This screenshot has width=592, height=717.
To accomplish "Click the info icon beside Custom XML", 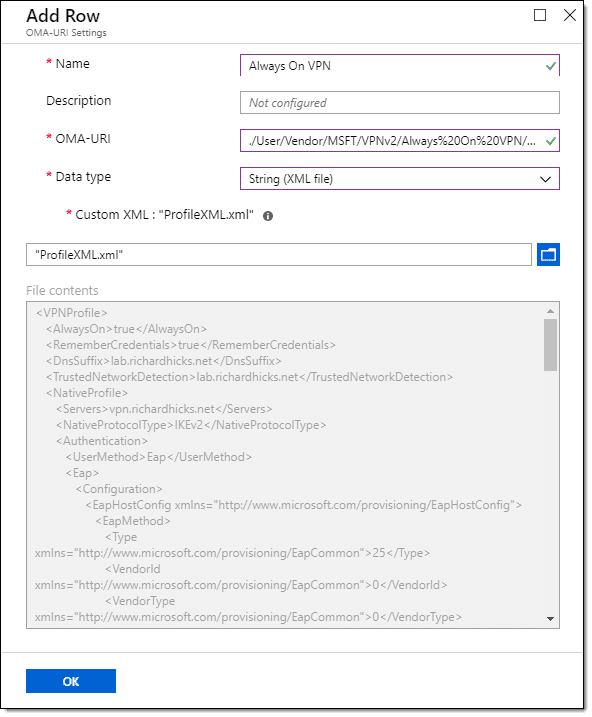I will tap(268, 216).
